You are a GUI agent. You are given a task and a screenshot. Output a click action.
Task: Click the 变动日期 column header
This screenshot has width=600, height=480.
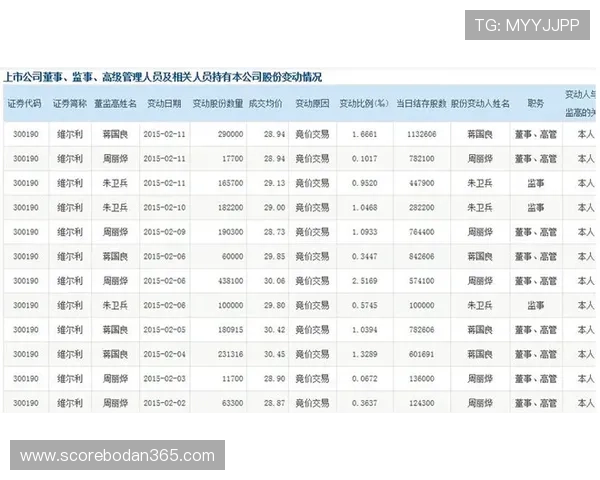[164, 103]
